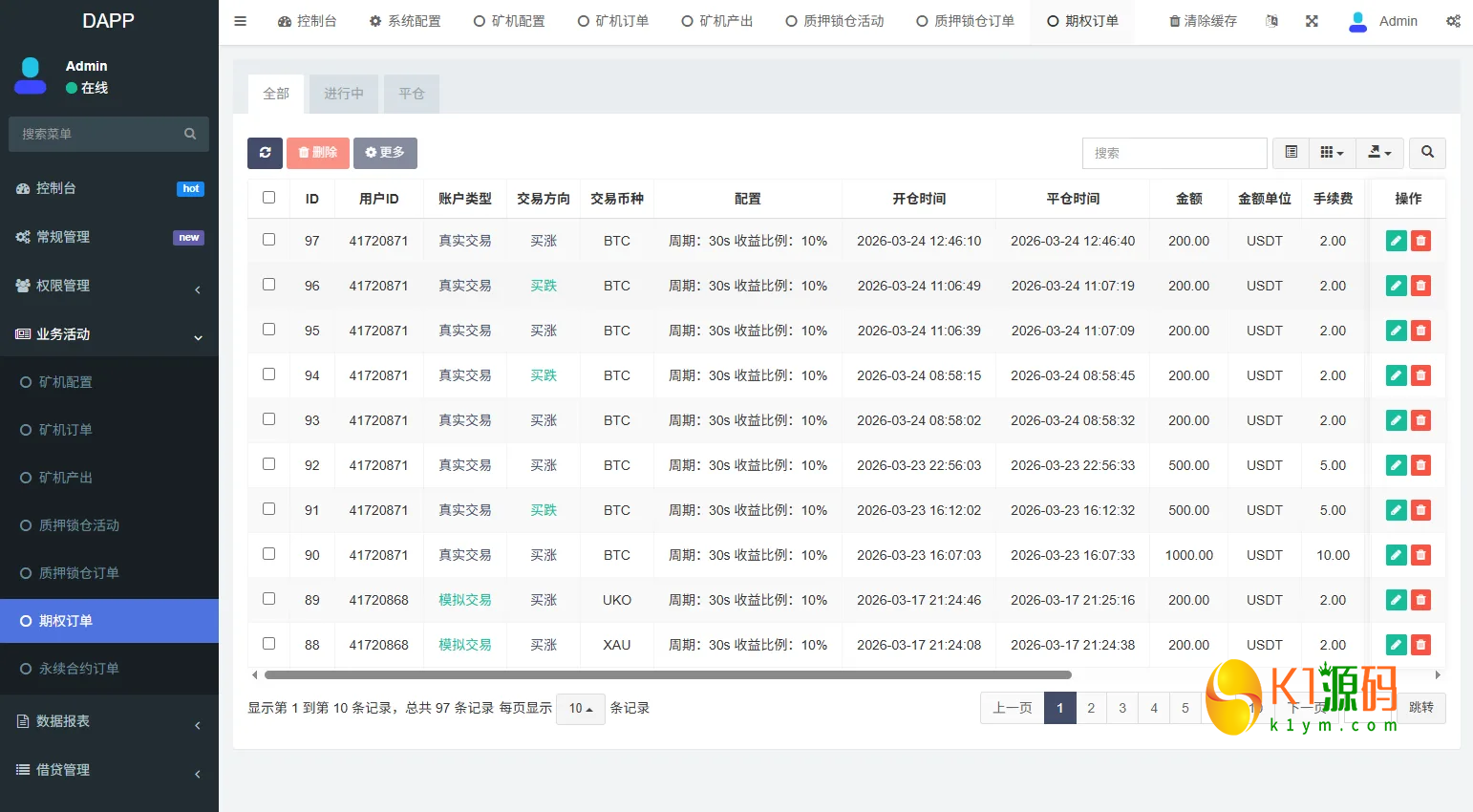Open settings cogs icon at top right
This screenshot has height=812, width=1473.
pyautogui.click(x=1453, y=21)
